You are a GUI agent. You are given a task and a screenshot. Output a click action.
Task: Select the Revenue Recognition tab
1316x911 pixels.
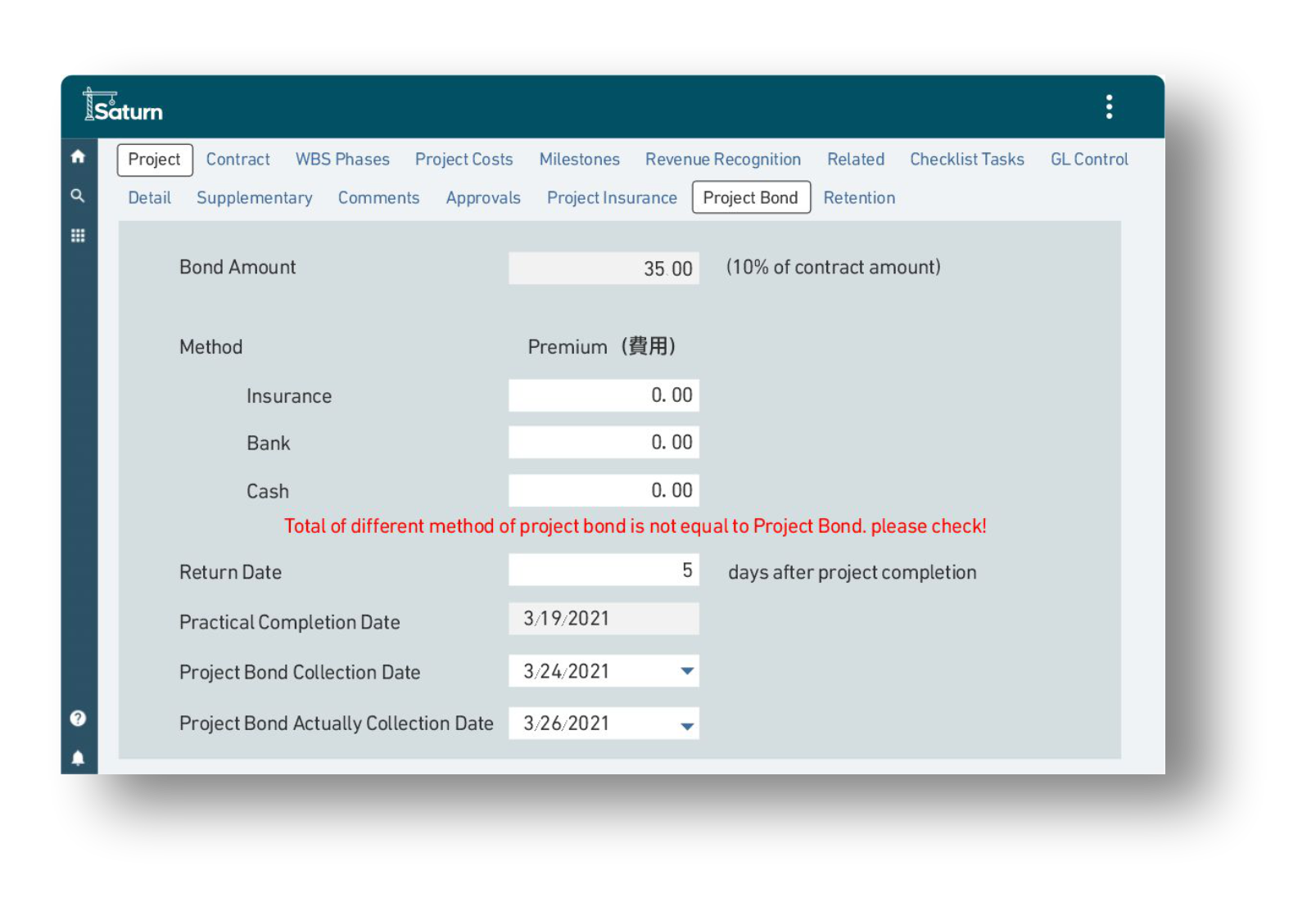tap(722, 160)
